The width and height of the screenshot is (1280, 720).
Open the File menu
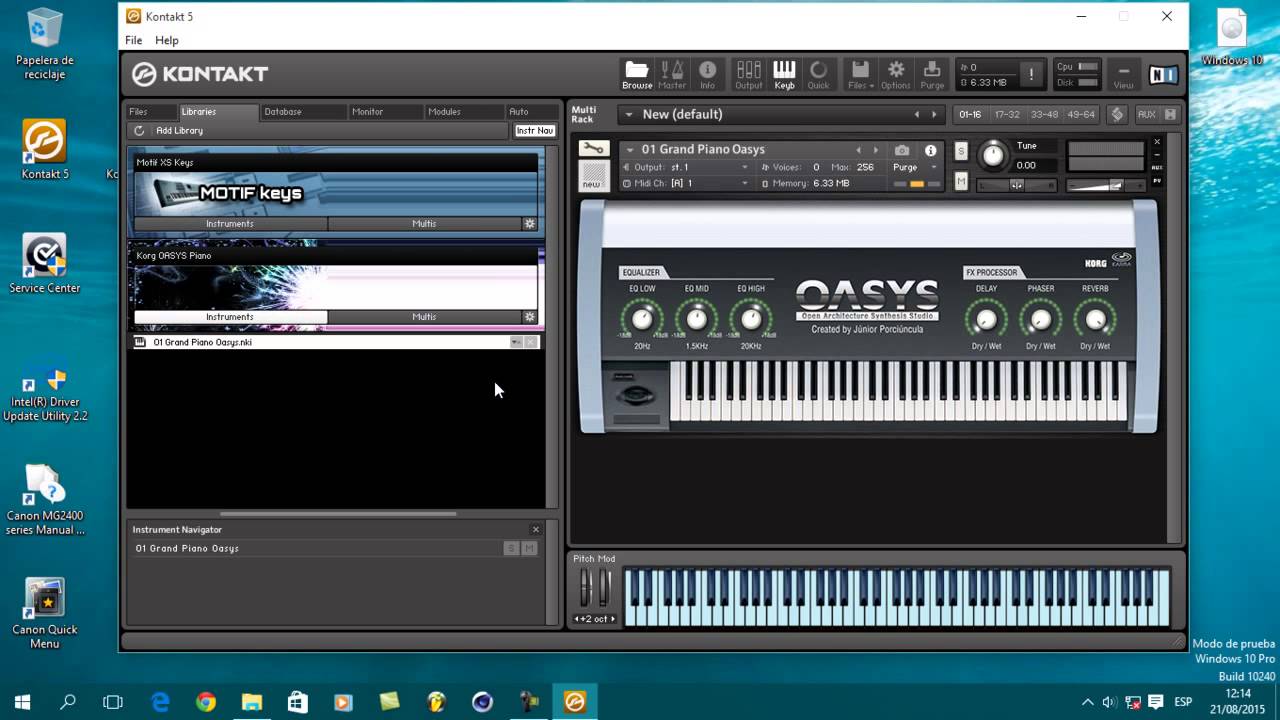[x=133, y=40]
